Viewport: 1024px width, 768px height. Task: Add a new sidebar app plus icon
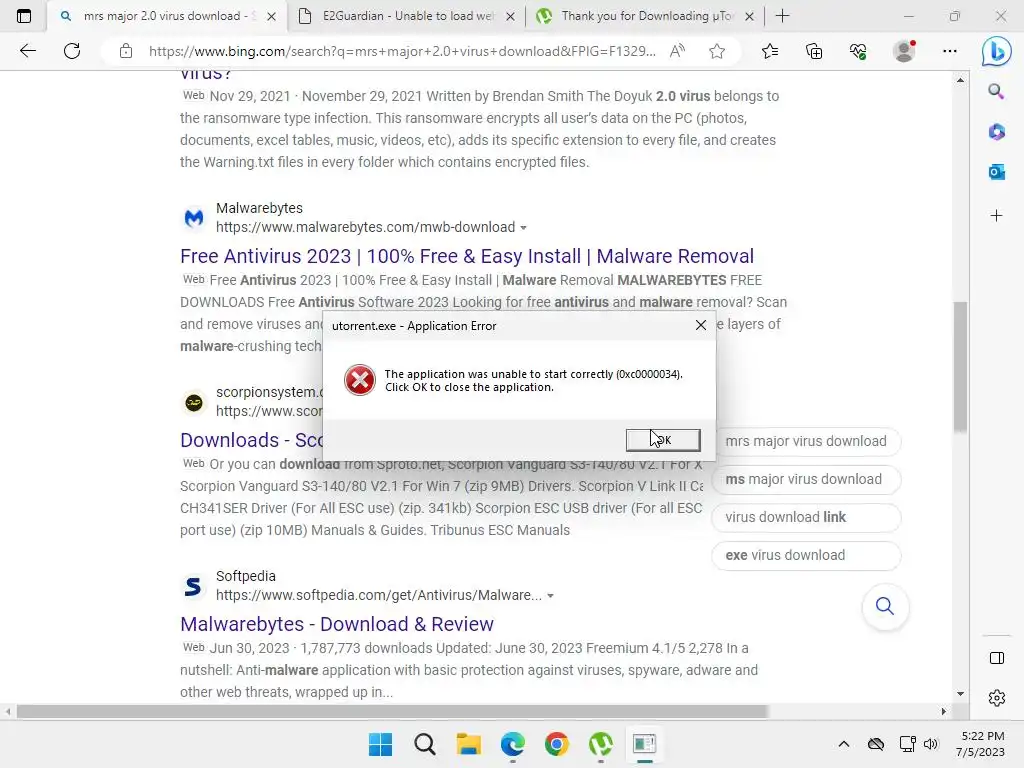[997, 216]
